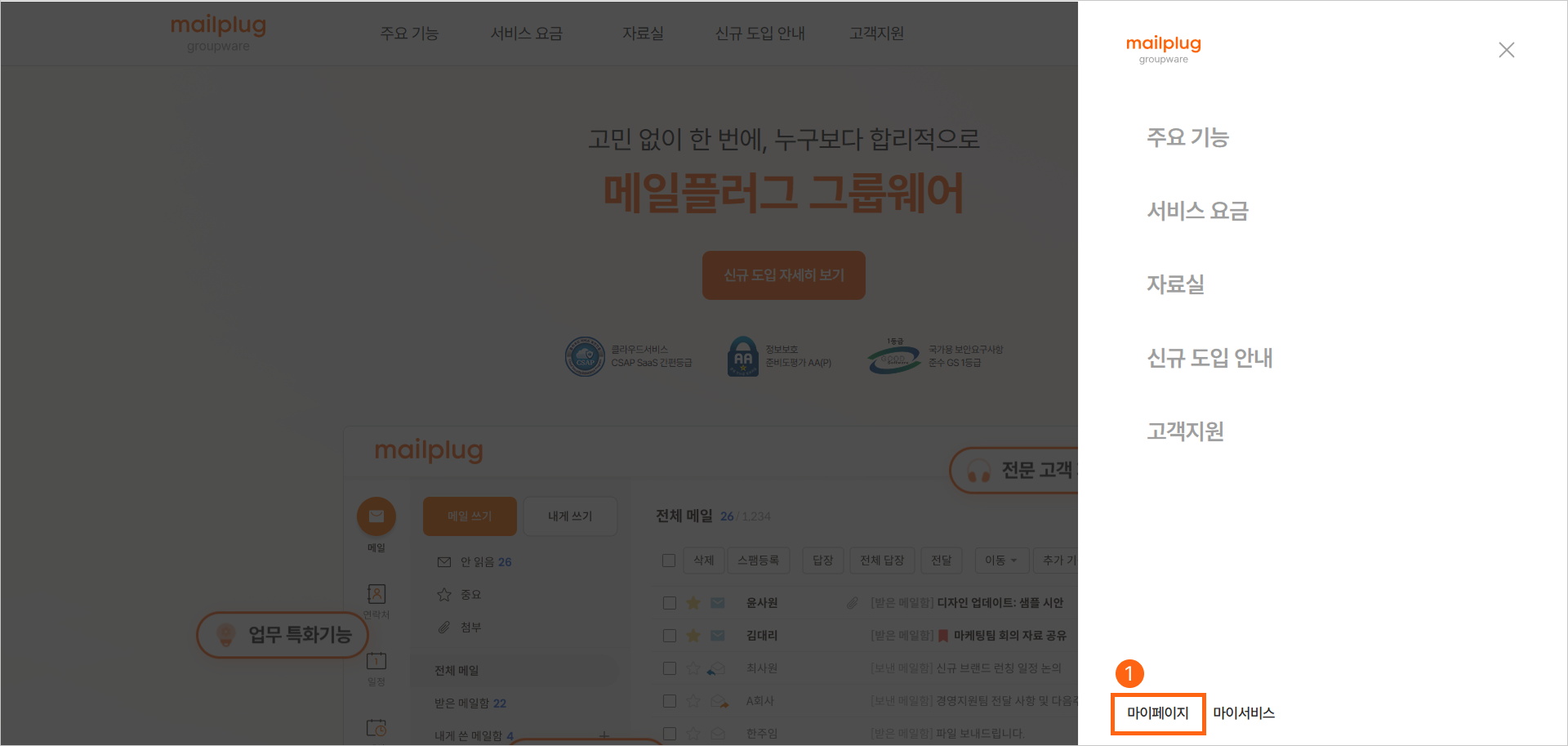Image resolution: width=1568 pixels, height=746 pixels.
Task: Open 자료실 in the top navigation bar
Action: [643, 34]
